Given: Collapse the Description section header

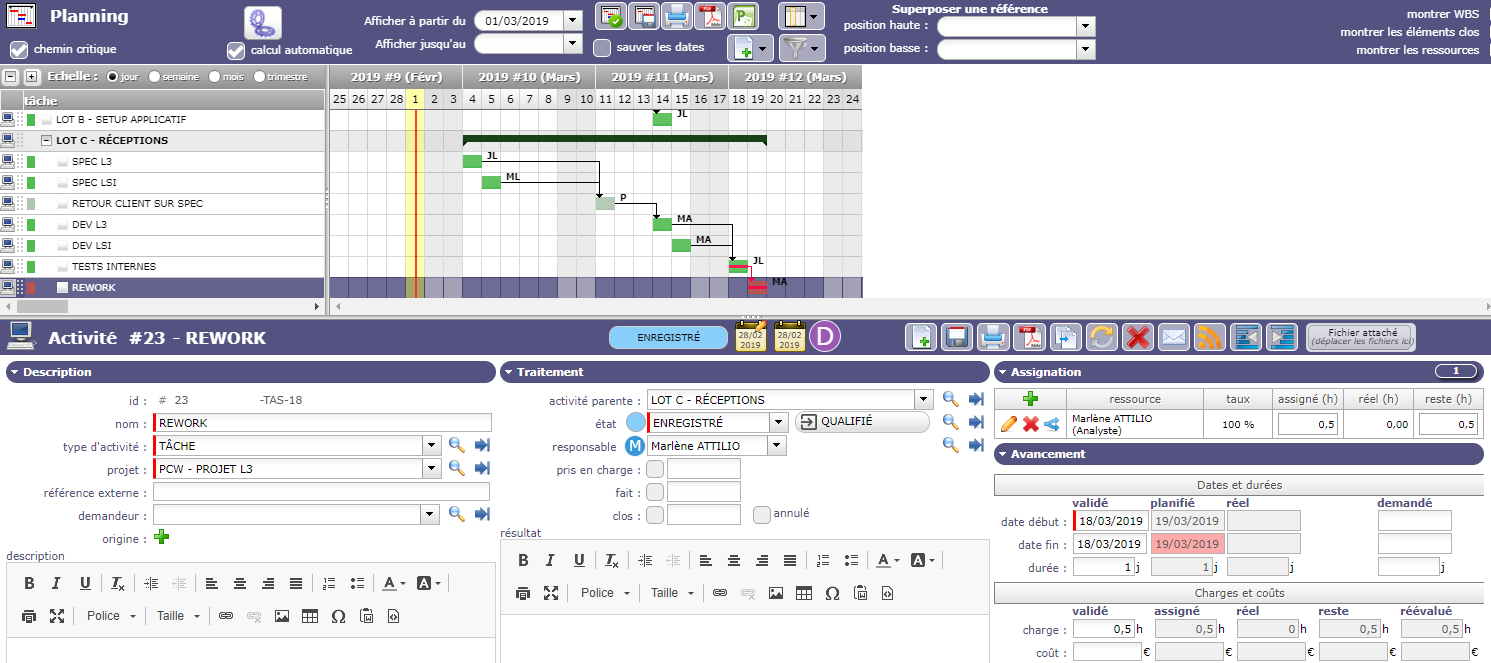Looking at the screenshot, I should click(x=250, y=372).
